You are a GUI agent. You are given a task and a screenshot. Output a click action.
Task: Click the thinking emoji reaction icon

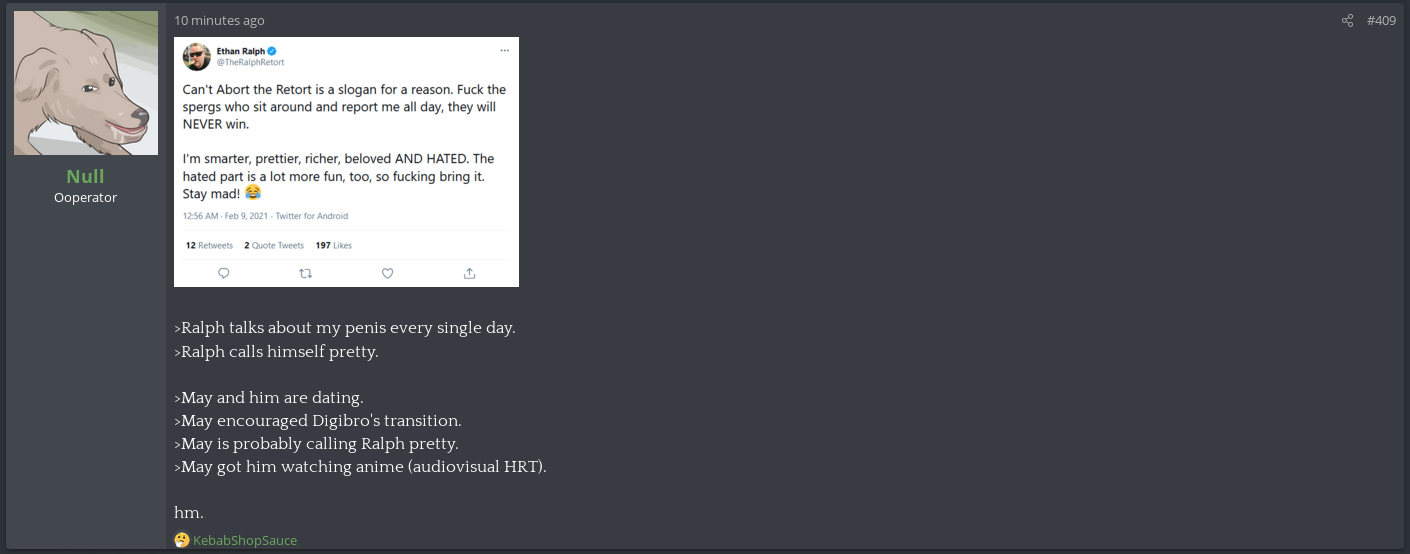(x=182, y=540)
